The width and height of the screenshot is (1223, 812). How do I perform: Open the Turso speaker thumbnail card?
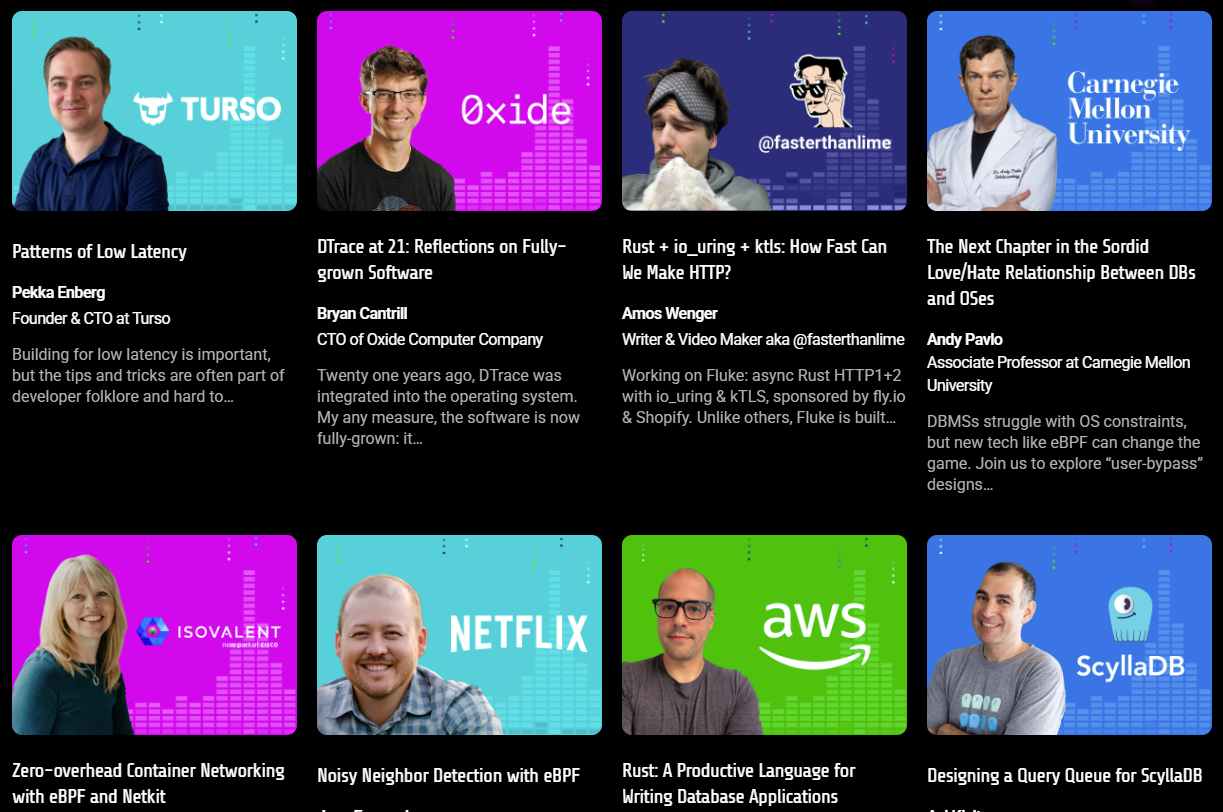point(154,111)
